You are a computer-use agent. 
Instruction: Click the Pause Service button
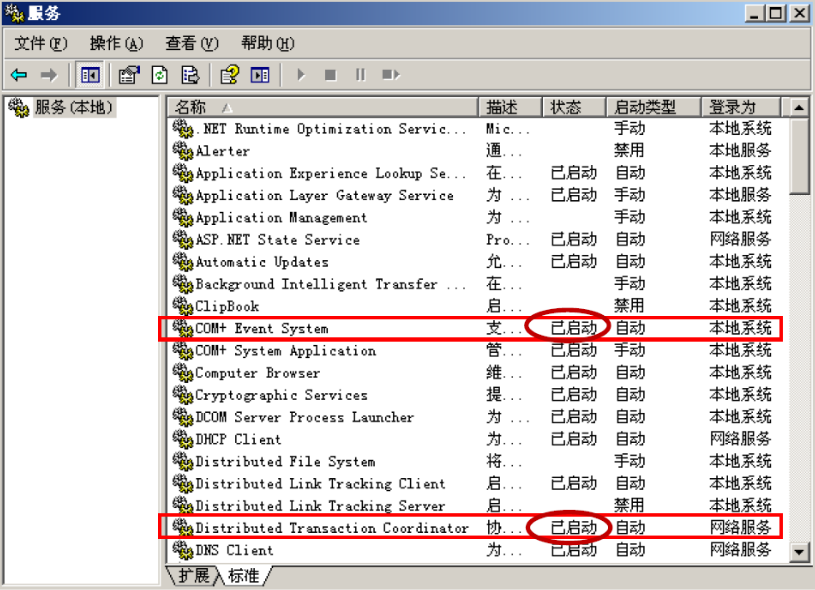[360, 75]
